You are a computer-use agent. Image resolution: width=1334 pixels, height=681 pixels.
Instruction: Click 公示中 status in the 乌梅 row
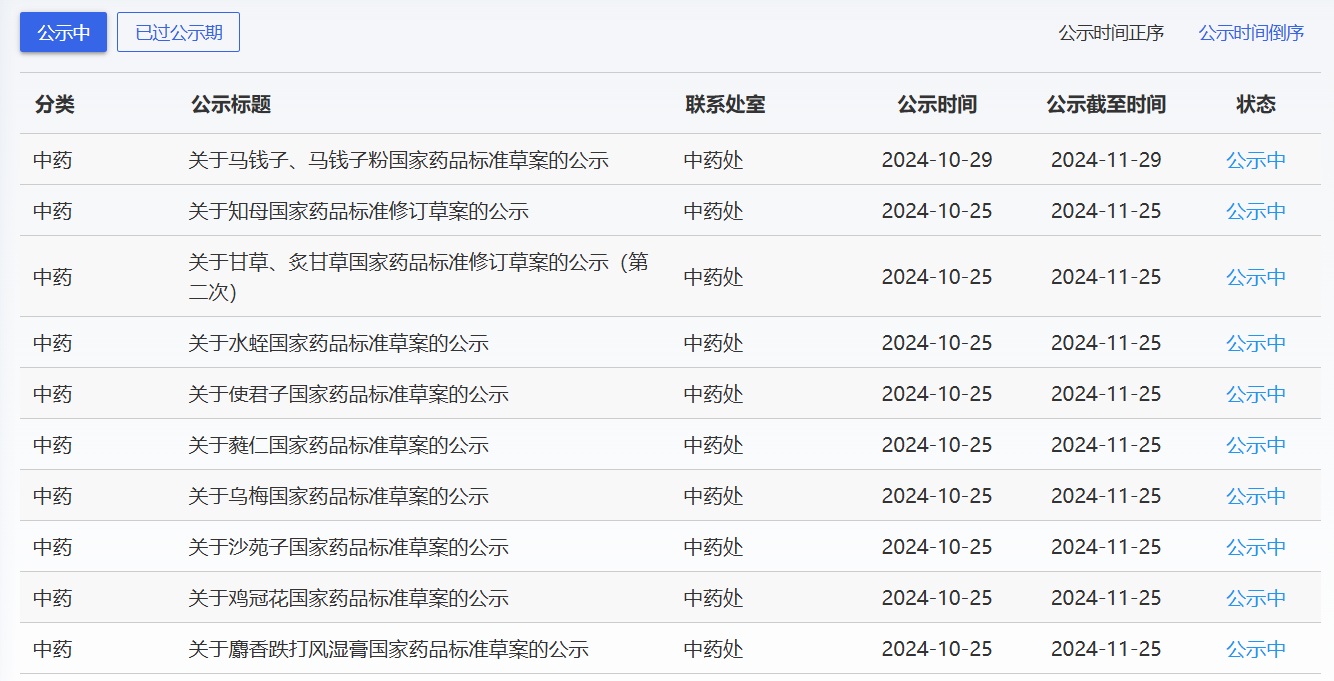pos(1256,496)
